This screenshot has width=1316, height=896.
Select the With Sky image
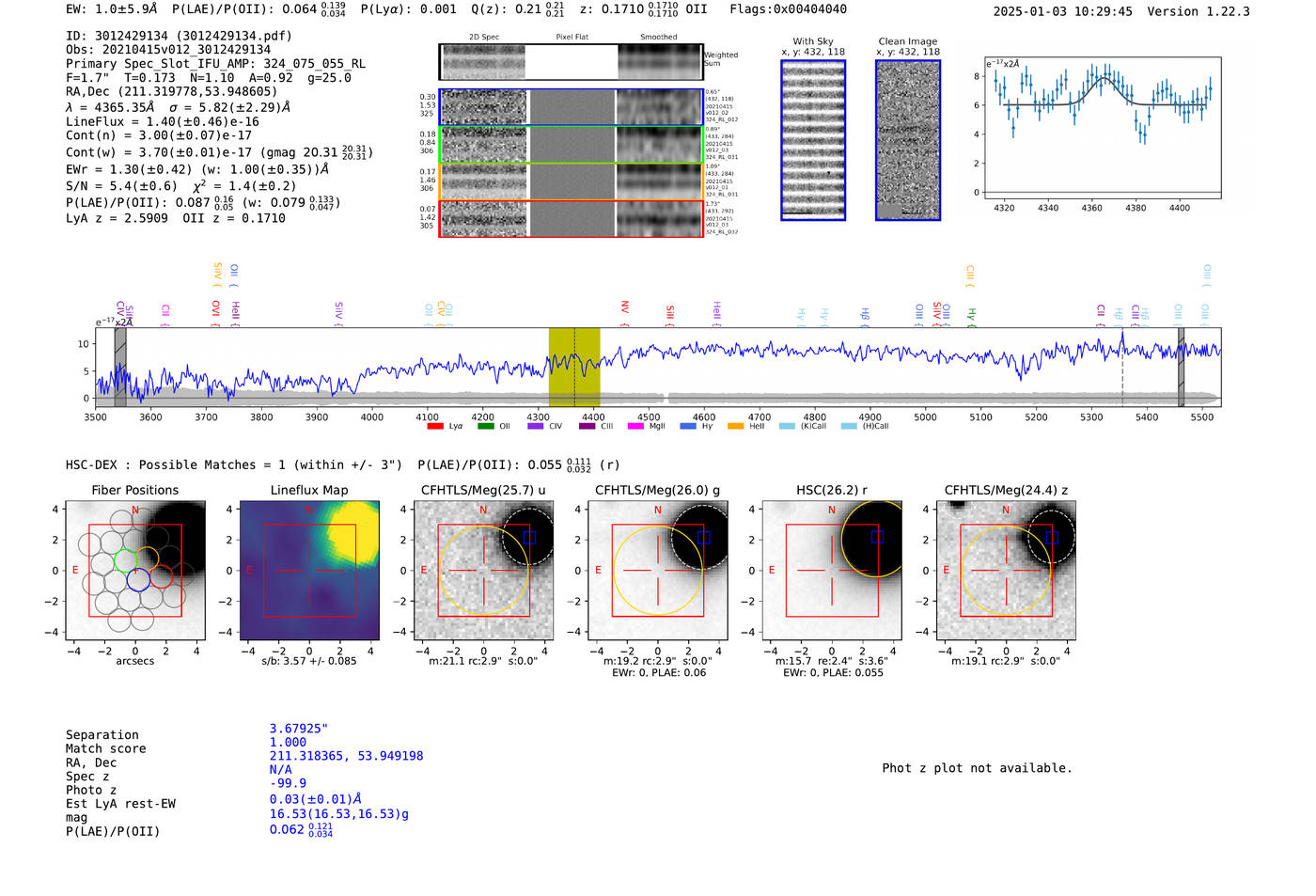[813, 140]
